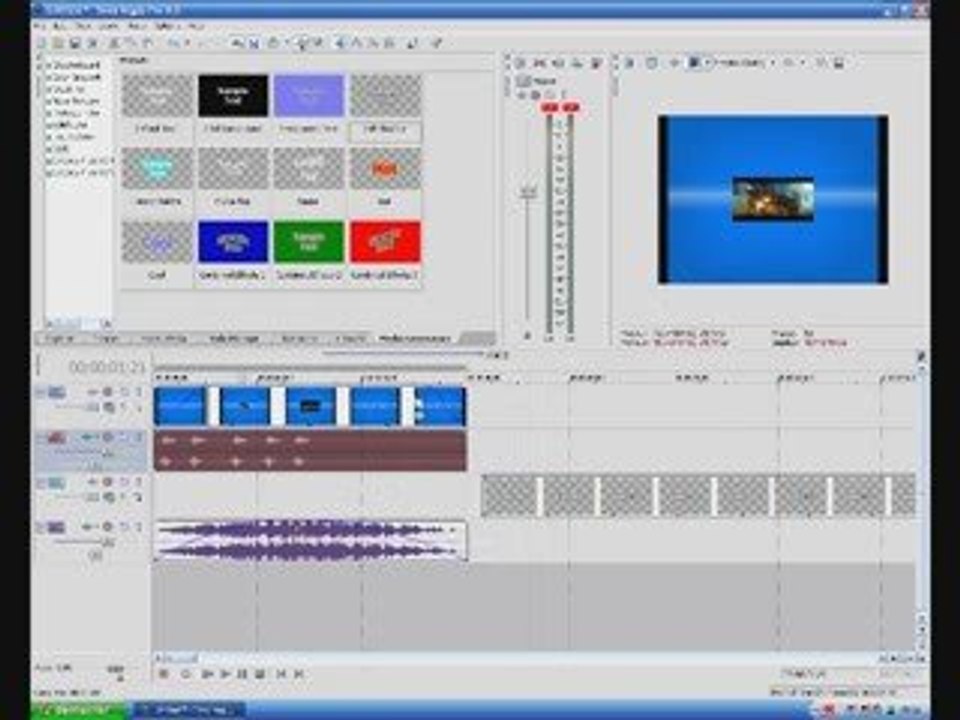
Task: Click the New project toolbar icon
Action: pos(41,43)
